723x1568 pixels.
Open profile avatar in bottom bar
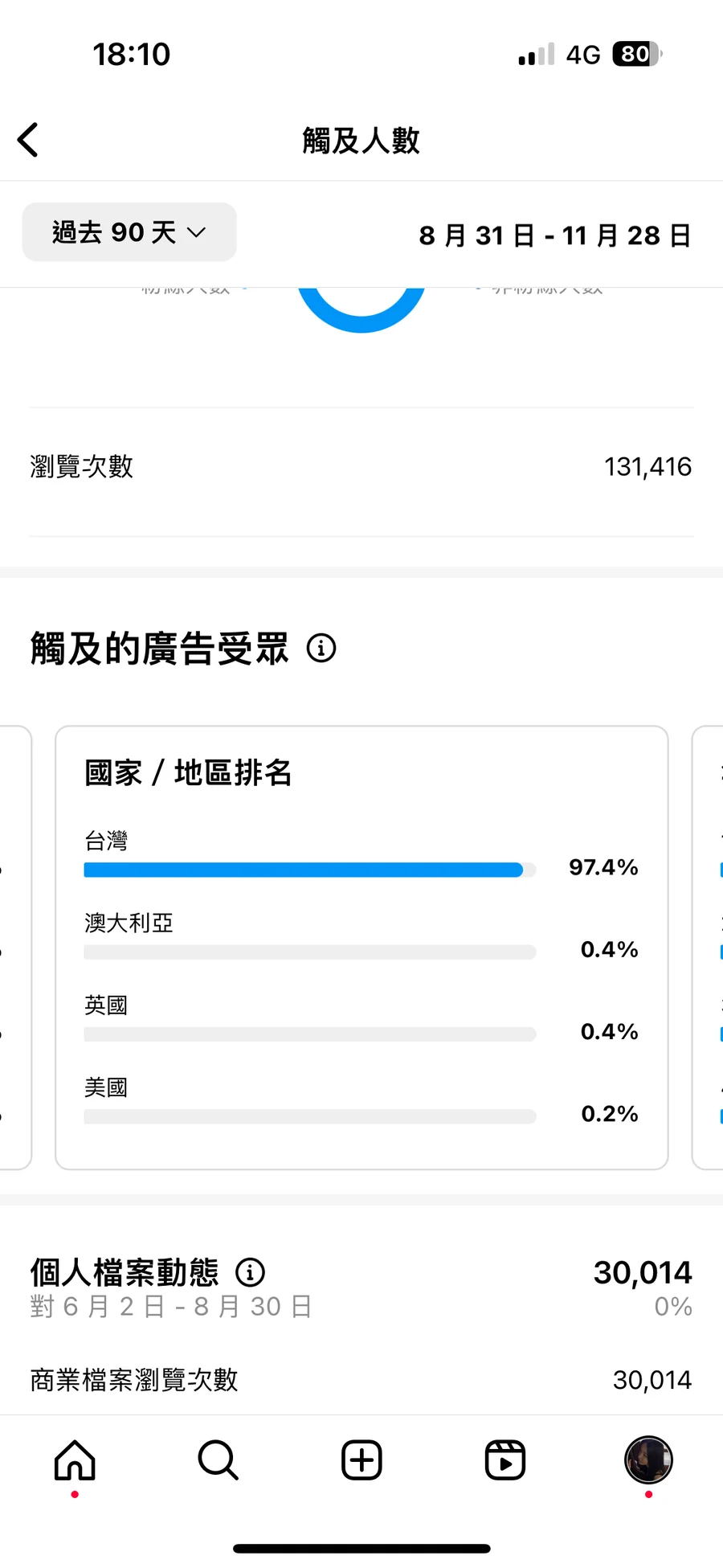click(648, 1460)
